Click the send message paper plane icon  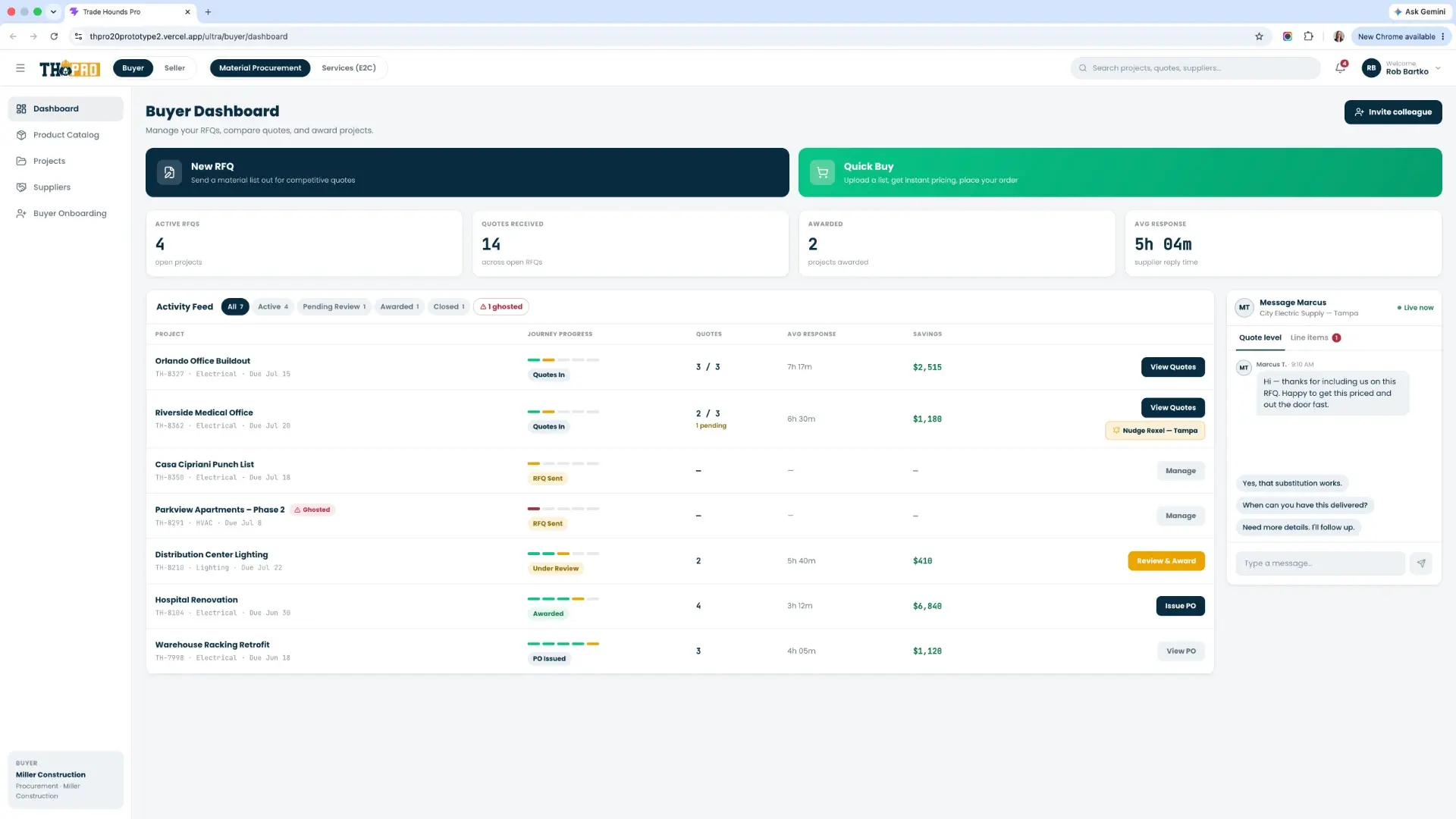(x=1421, y=563)
